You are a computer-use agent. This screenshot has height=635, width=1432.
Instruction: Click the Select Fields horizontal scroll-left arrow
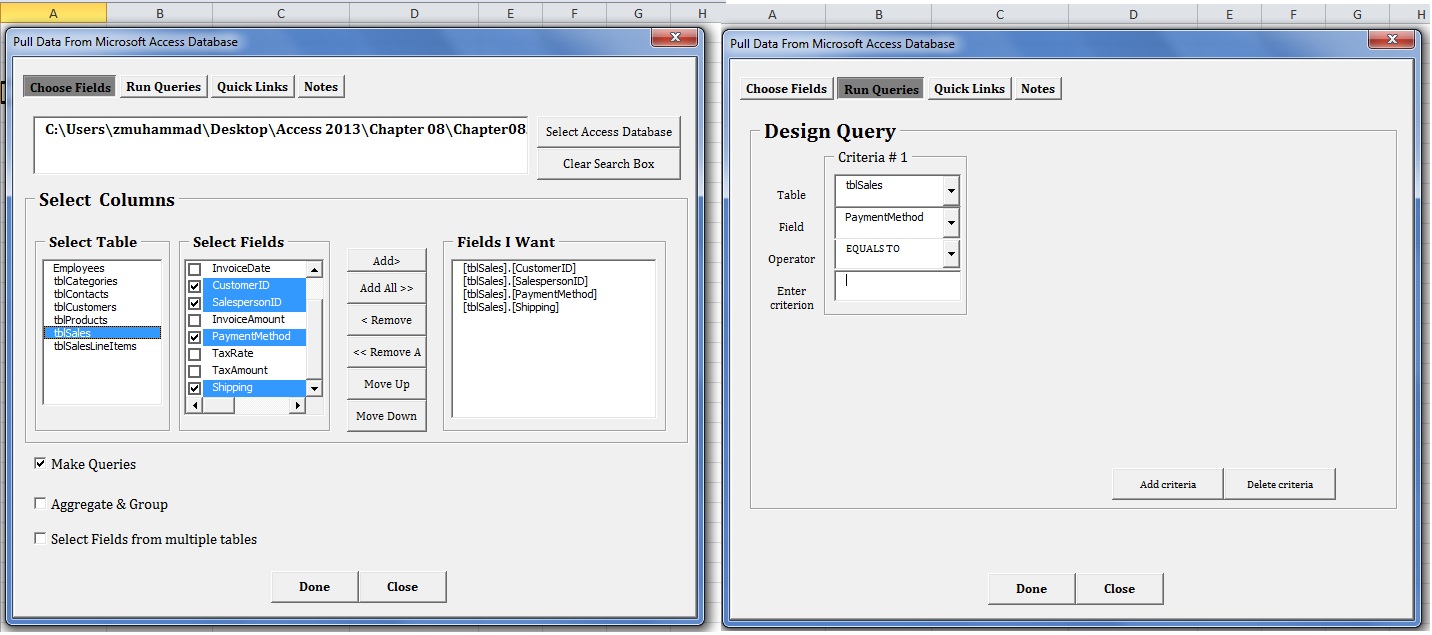(195, 405)
